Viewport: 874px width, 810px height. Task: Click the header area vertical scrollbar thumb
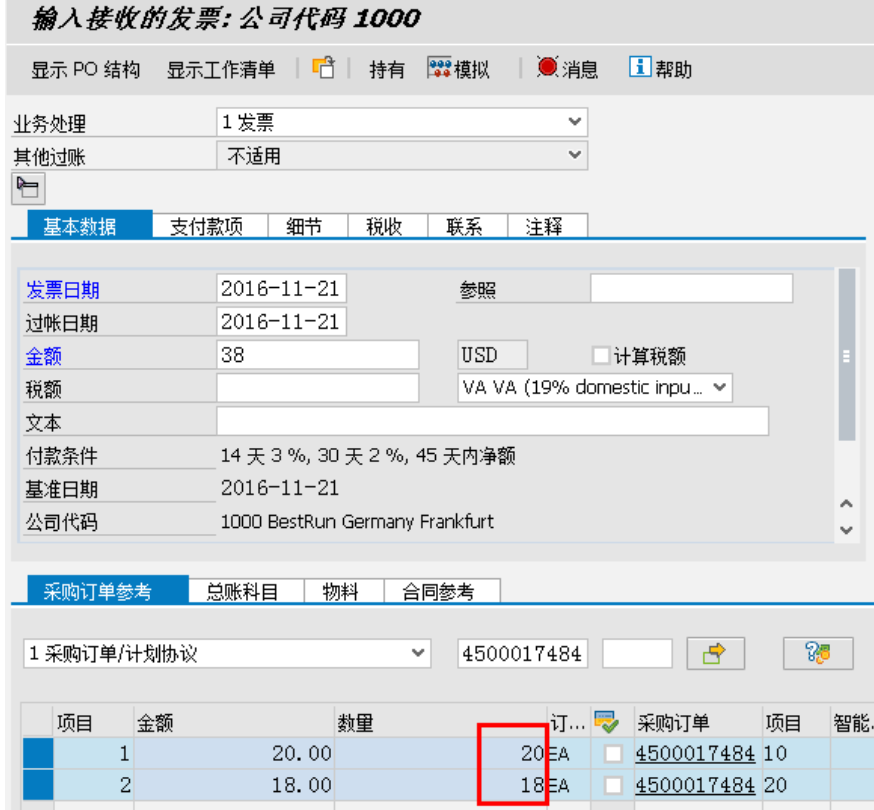click(x=847, y=355)
